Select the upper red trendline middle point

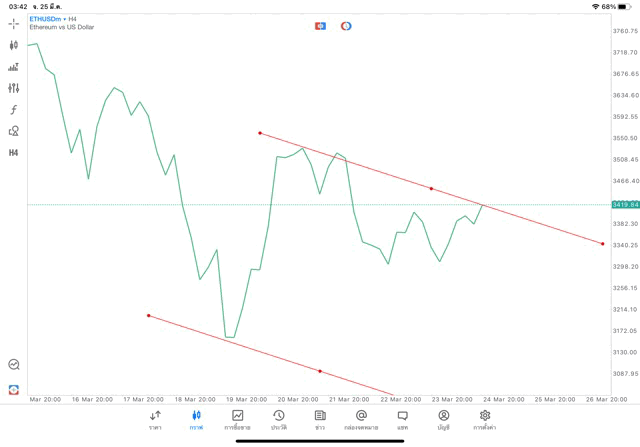click(x=431, y=188)
